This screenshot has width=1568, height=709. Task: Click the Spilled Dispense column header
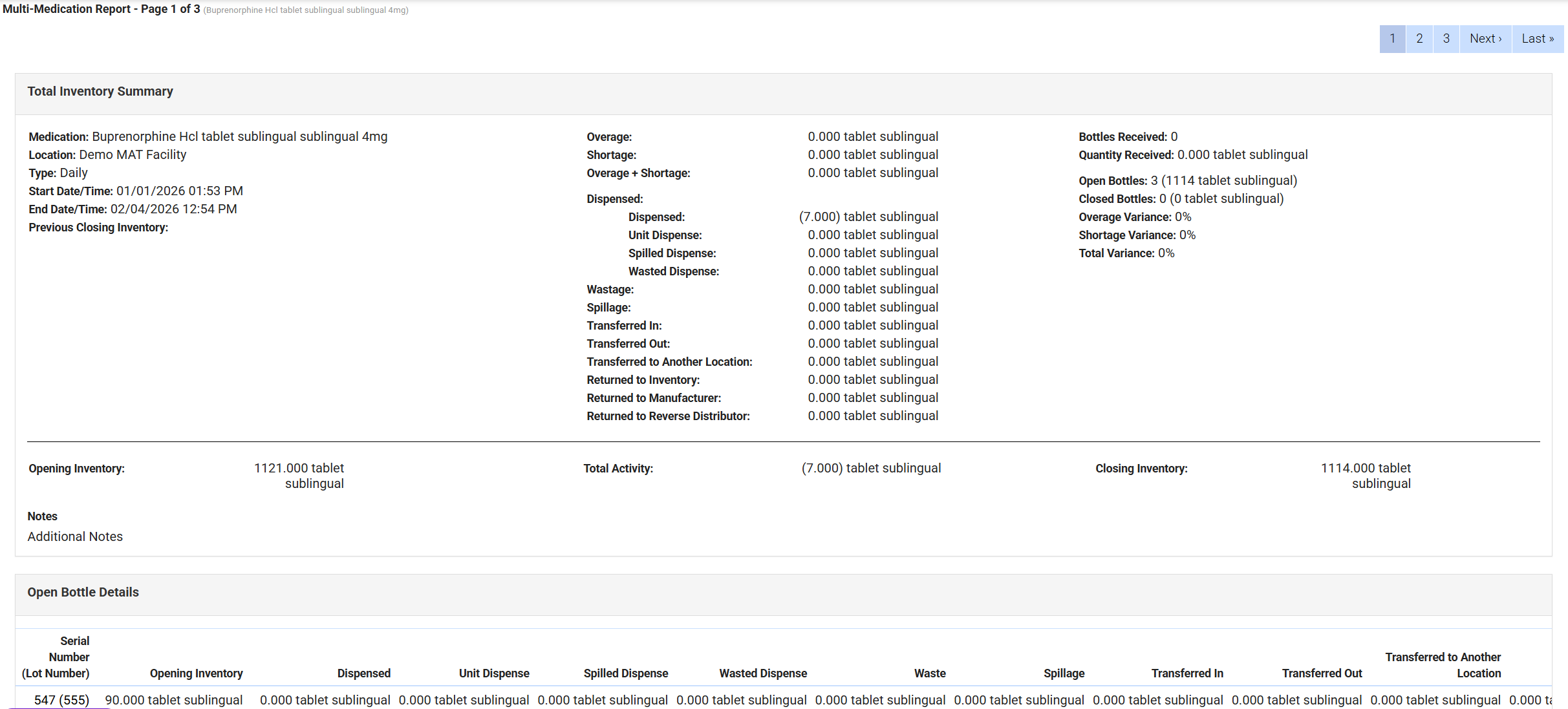point(625,673)
